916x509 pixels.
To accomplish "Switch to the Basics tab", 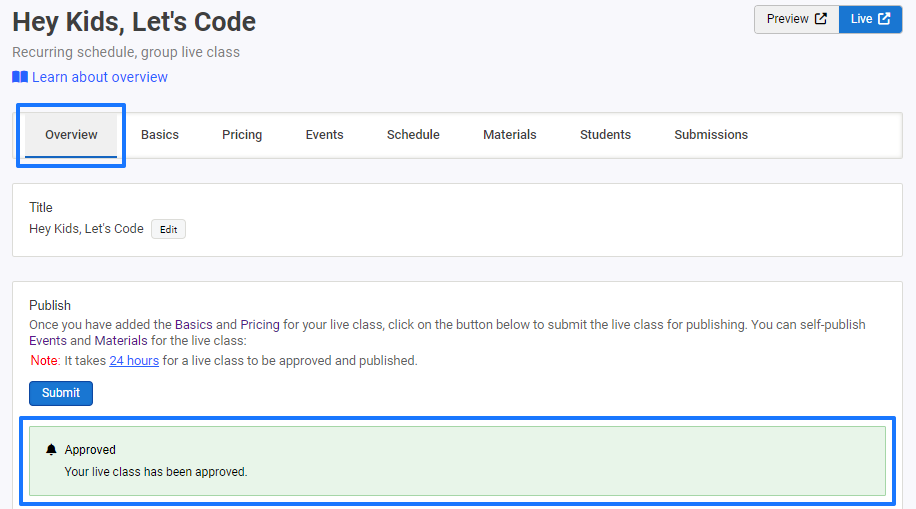I will (159, 135).
